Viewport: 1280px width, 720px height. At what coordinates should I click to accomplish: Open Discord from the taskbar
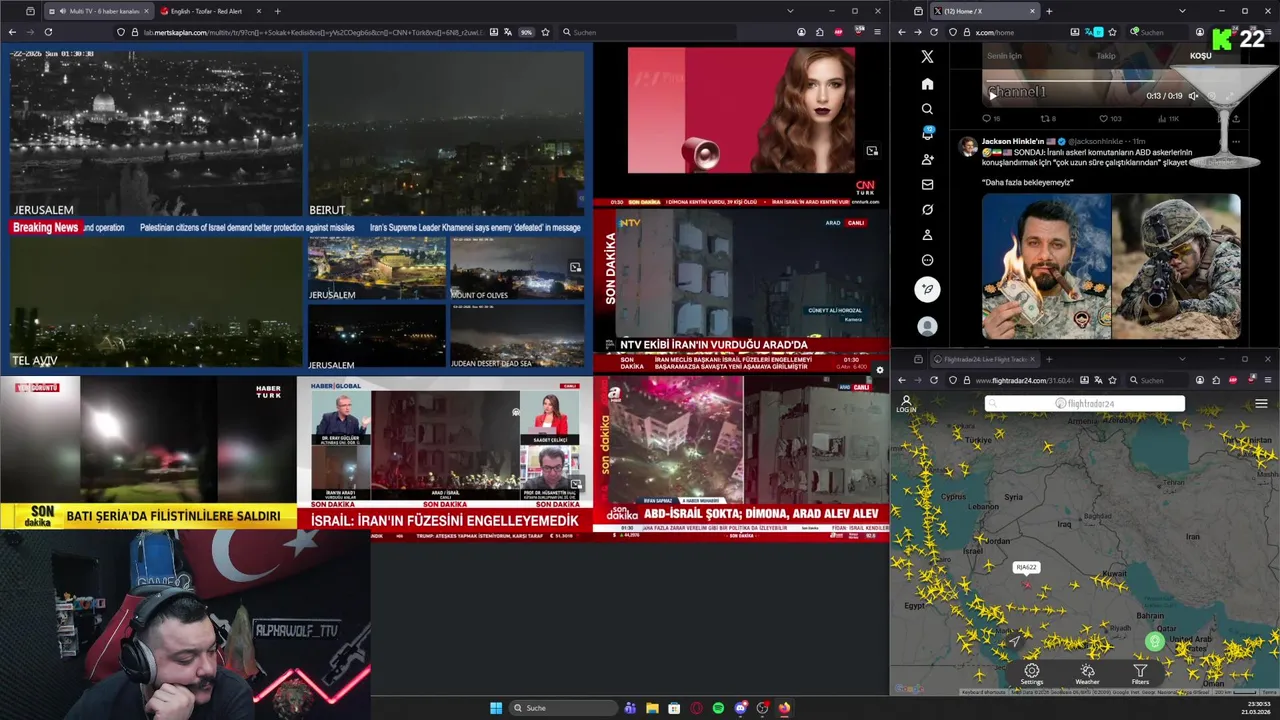pyautogui.click(x=740, y=708)
